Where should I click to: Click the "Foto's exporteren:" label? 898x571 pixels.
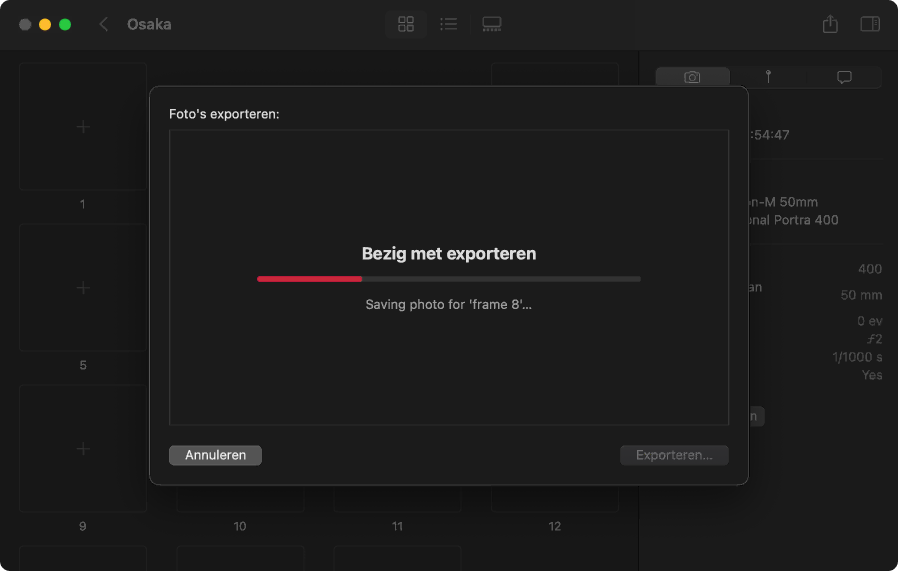224,114
